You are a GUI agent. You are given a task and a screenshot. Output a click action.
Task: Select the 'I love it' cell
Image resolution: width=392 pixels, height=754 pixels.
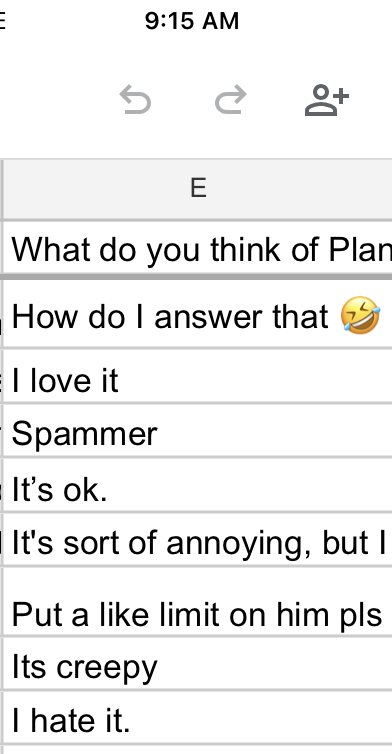tap(198, 376)
